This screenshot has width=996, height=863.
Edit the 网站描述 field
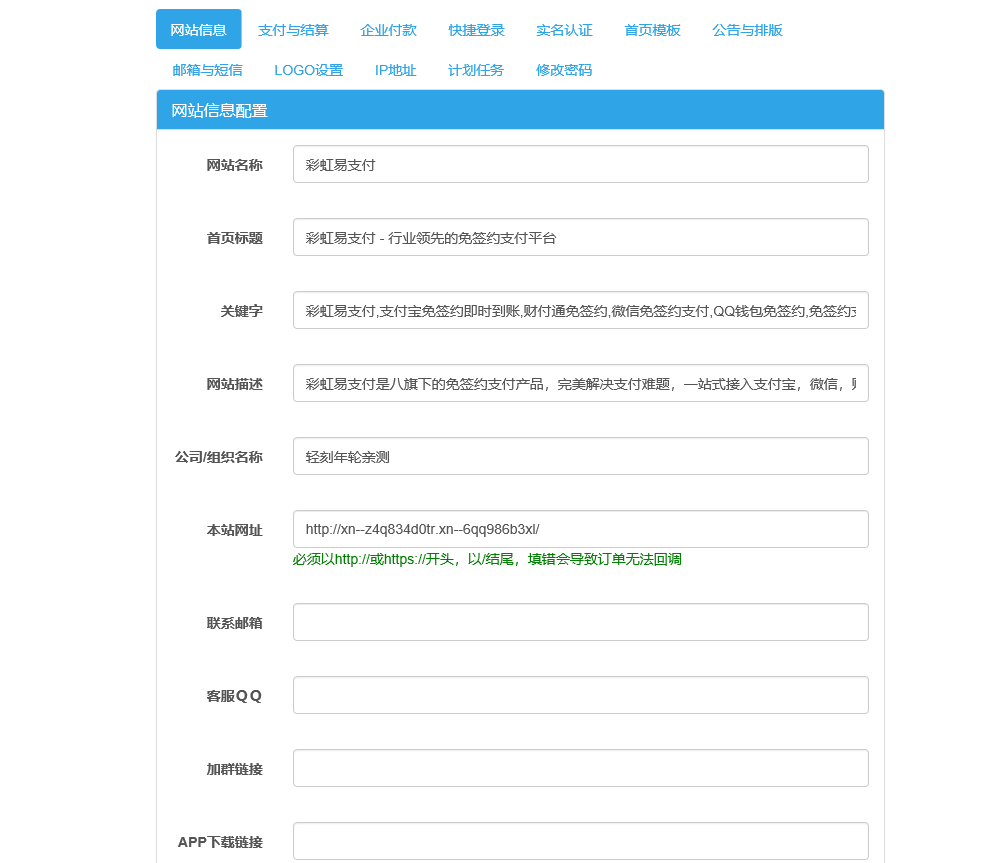[580, 383]
